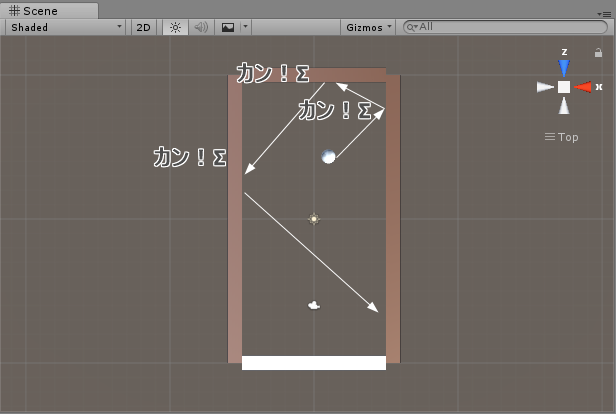
Task: Toggle 2D view mode
Action: 143,27
